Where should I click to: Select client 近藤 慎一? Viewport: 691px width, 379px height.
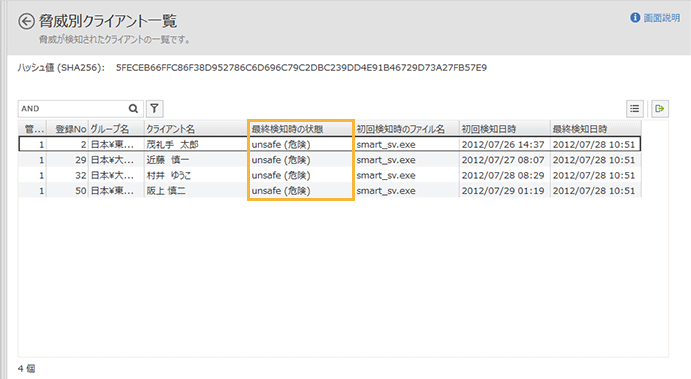point(167,160)
